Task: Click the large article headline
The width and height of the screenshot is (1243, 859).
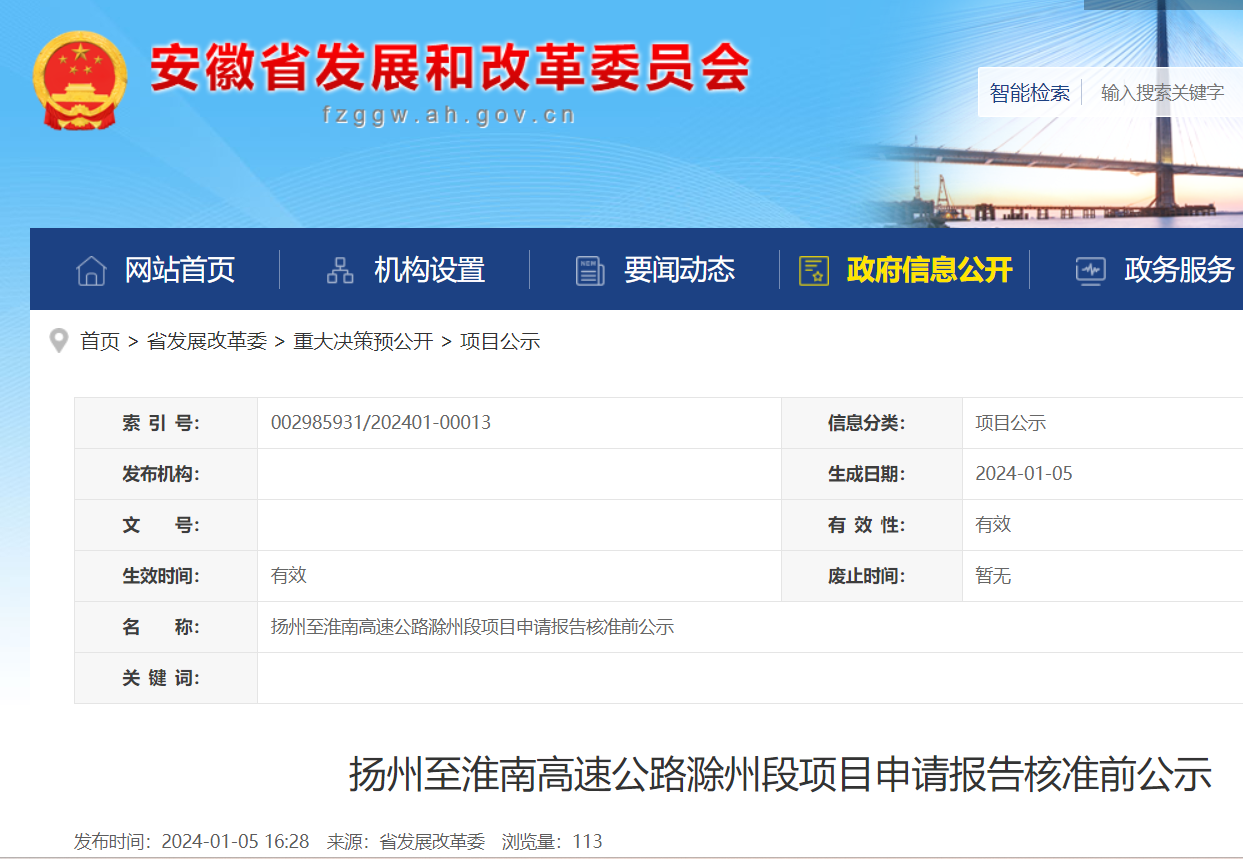Action: (780, 775)
